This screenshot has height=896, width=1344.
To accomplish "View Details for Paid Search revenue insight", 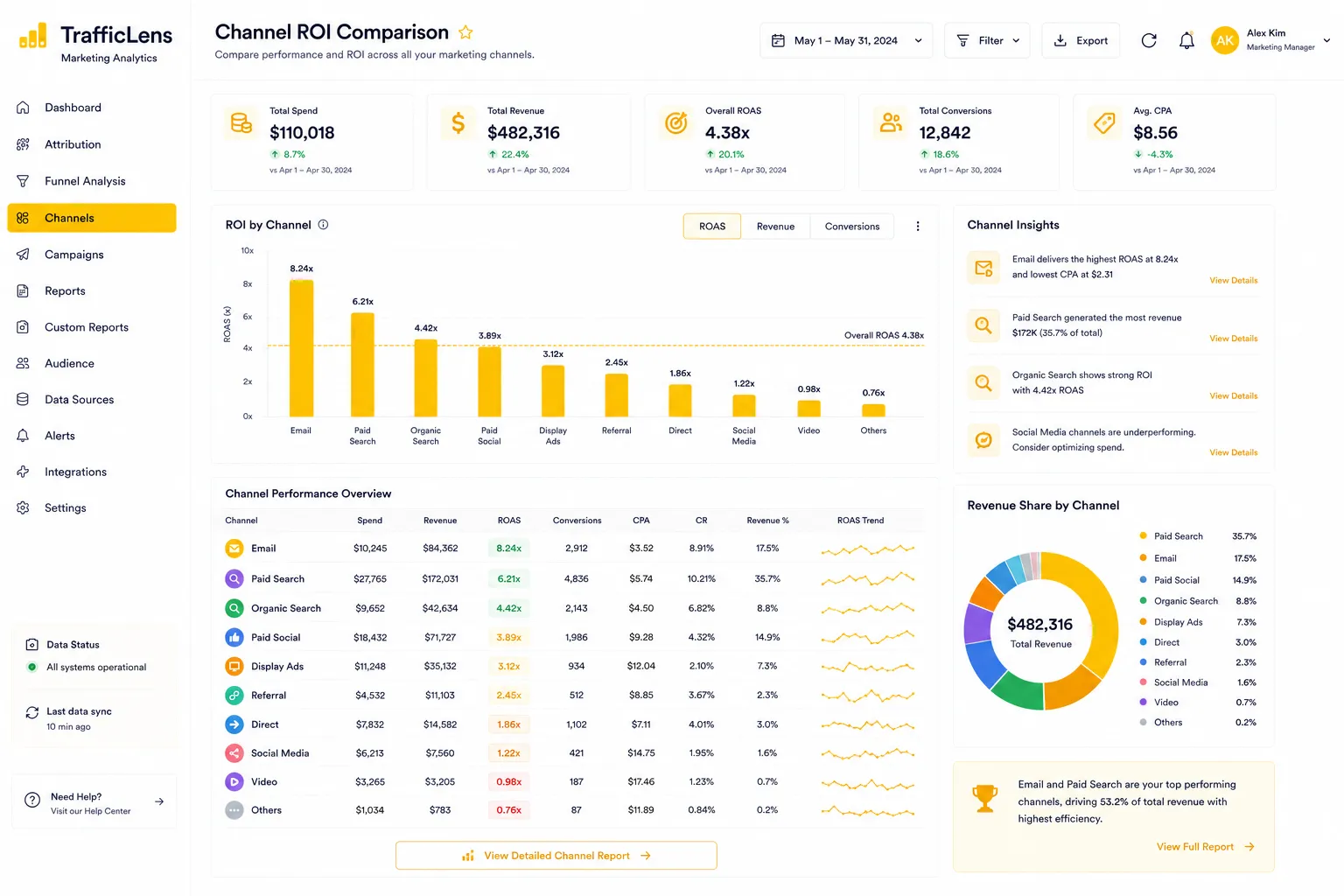I will click(1233, 339).
